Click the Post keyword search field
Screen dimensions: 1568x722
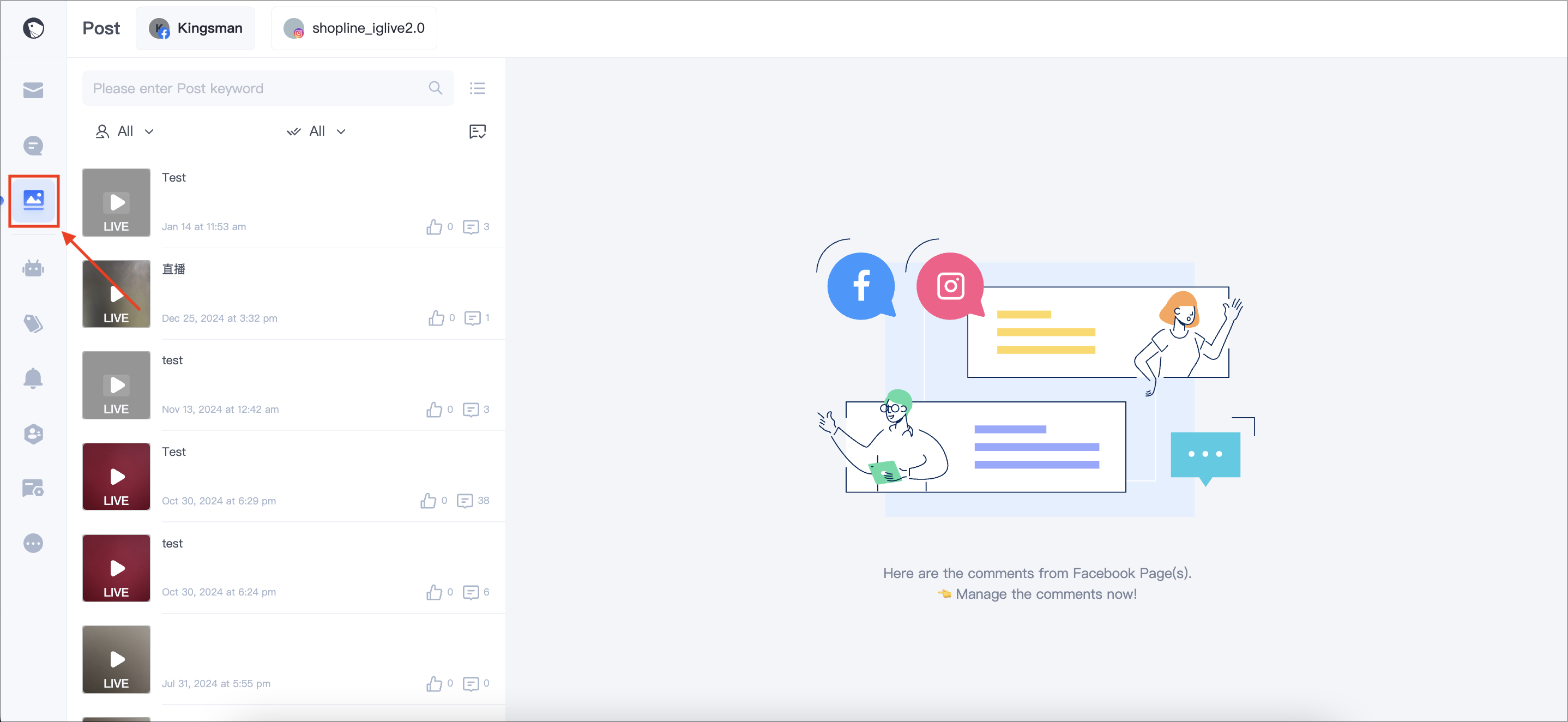click(268, 88)
